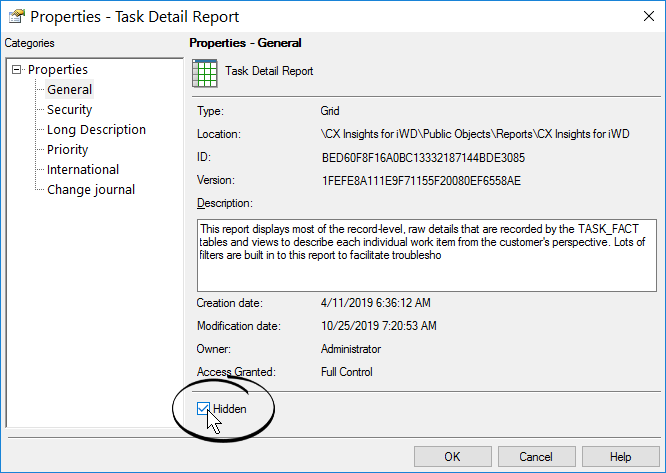This screenshot has height=473, width=666.
Task: Click the Properties title bar icon
Action: coord(15,16)
